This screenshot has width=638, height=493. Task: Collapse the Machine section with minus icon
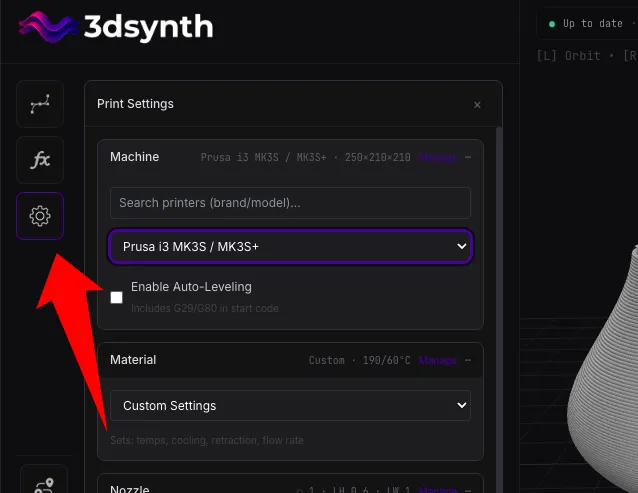[468, 157]
